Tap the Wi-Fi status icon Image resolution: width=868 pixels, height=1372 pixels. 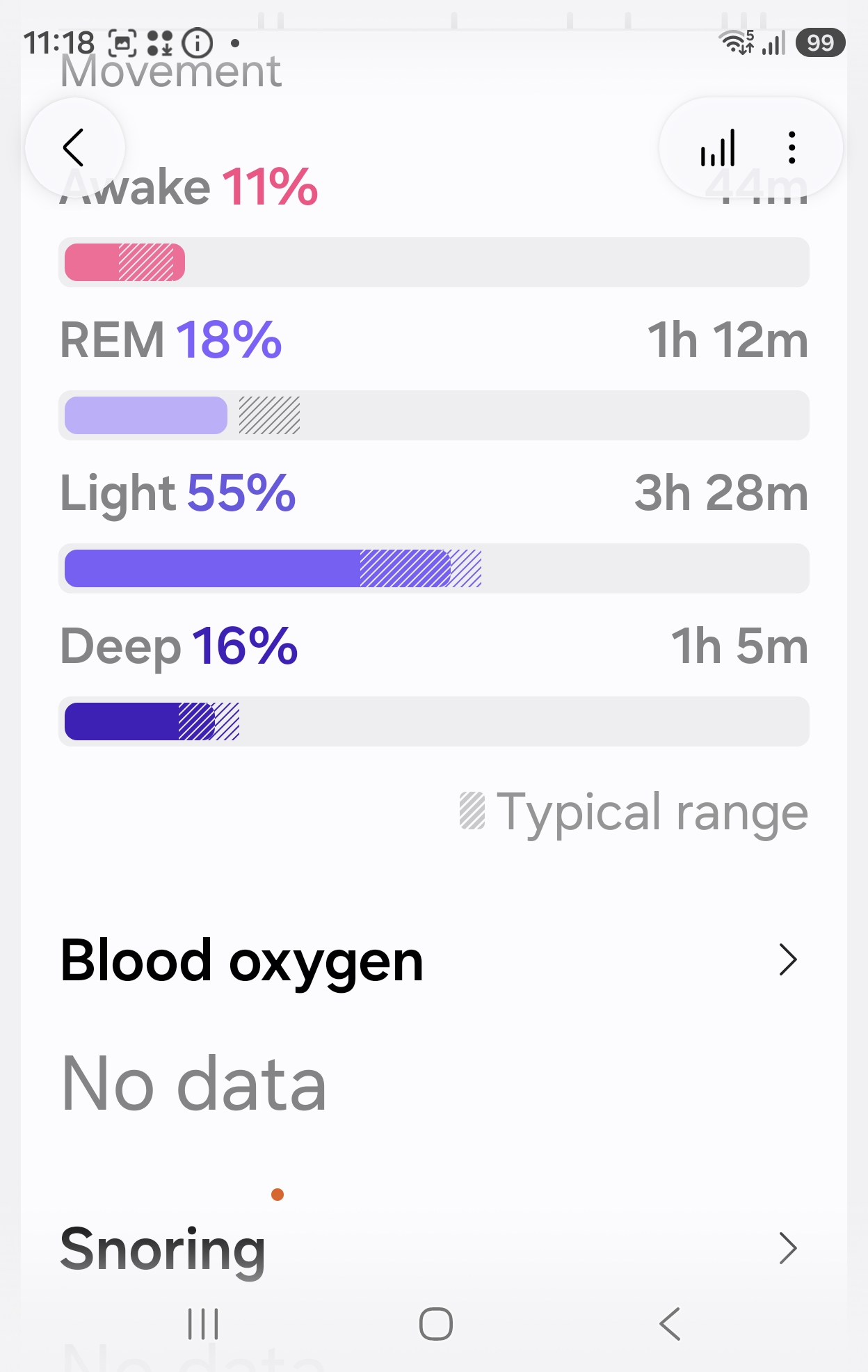[737, 42]
